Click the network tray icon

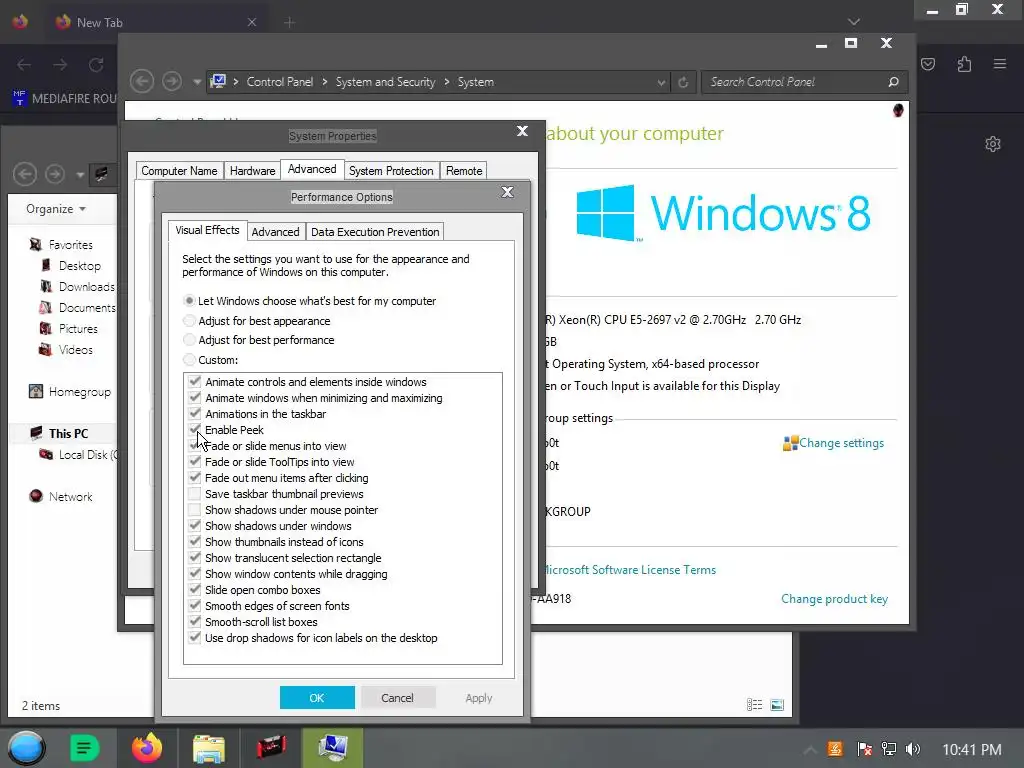pos(889,749)
